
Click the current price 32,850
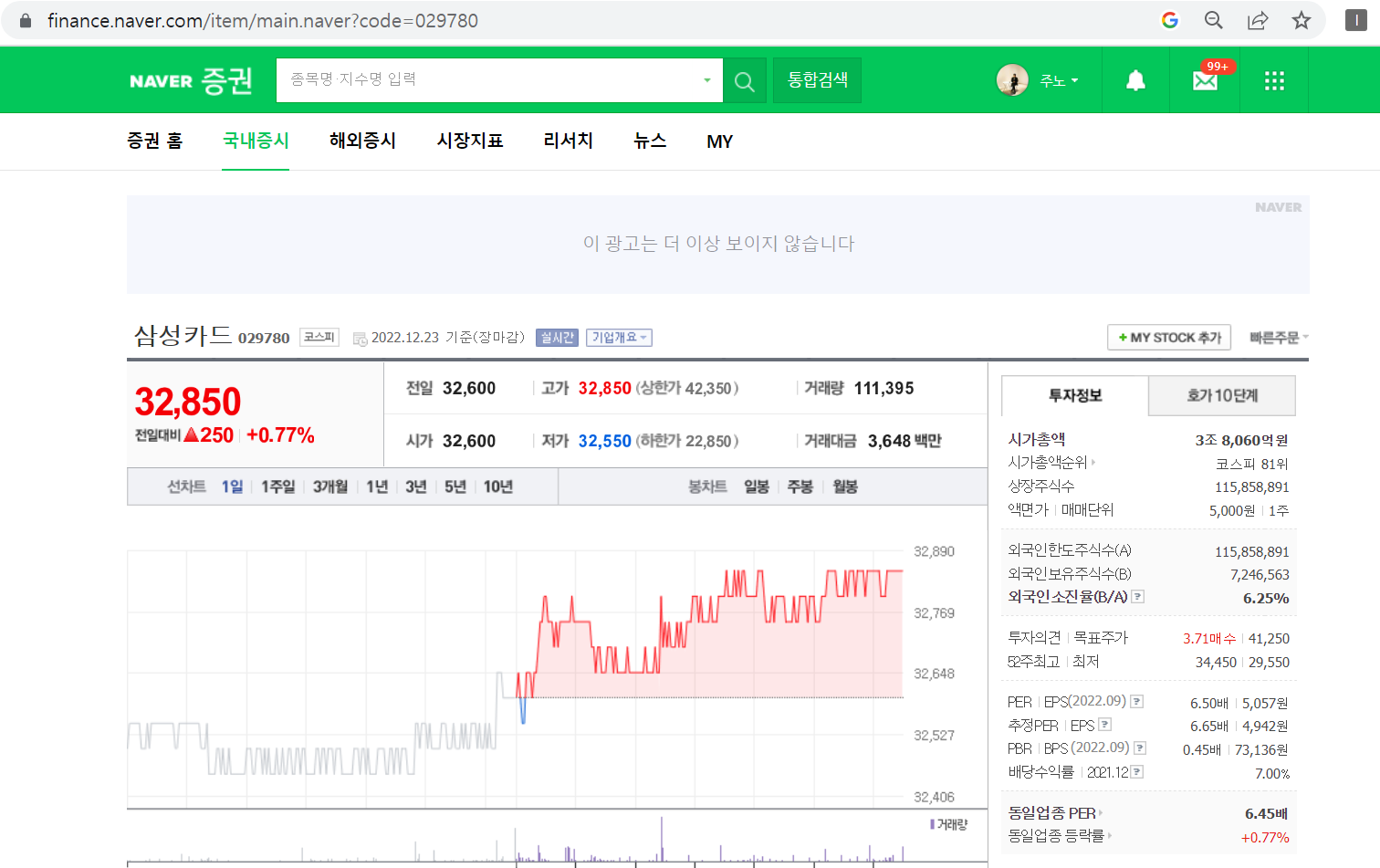pyautogui.click(x=188, y=402)
